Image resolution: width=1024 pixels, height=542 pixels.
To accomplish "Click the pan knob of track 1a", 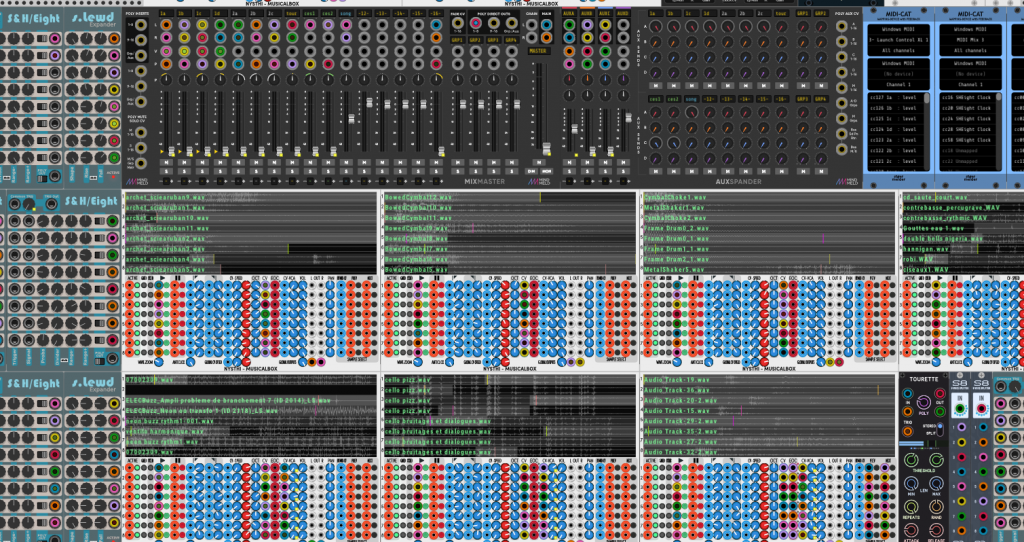I will coord(167,78).
